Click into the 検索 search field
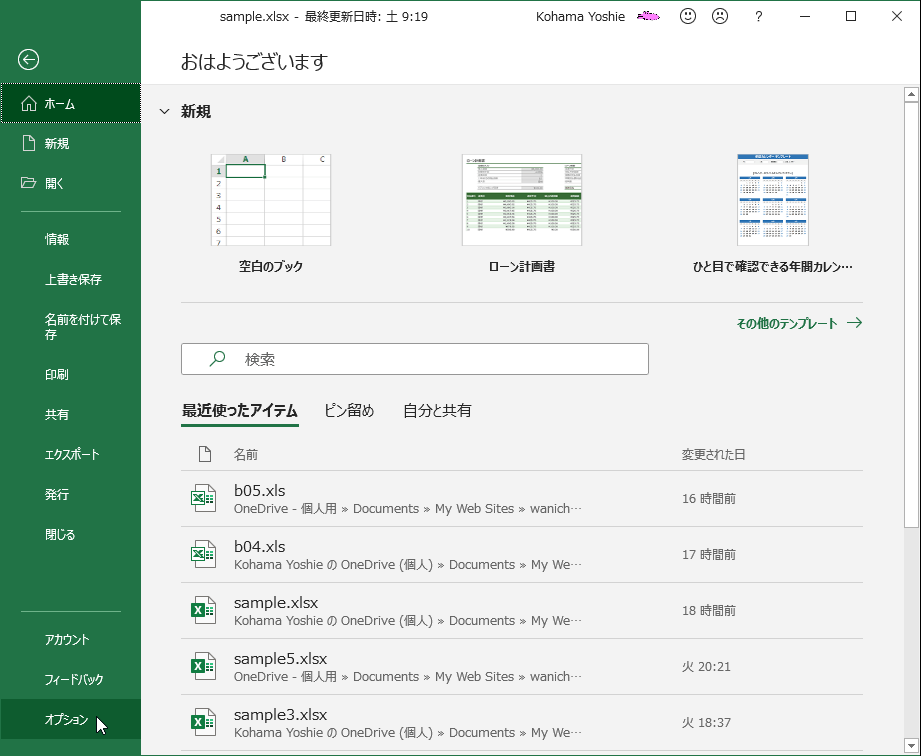This screenshot has height=756, width=921. click(x=415, y=359)
